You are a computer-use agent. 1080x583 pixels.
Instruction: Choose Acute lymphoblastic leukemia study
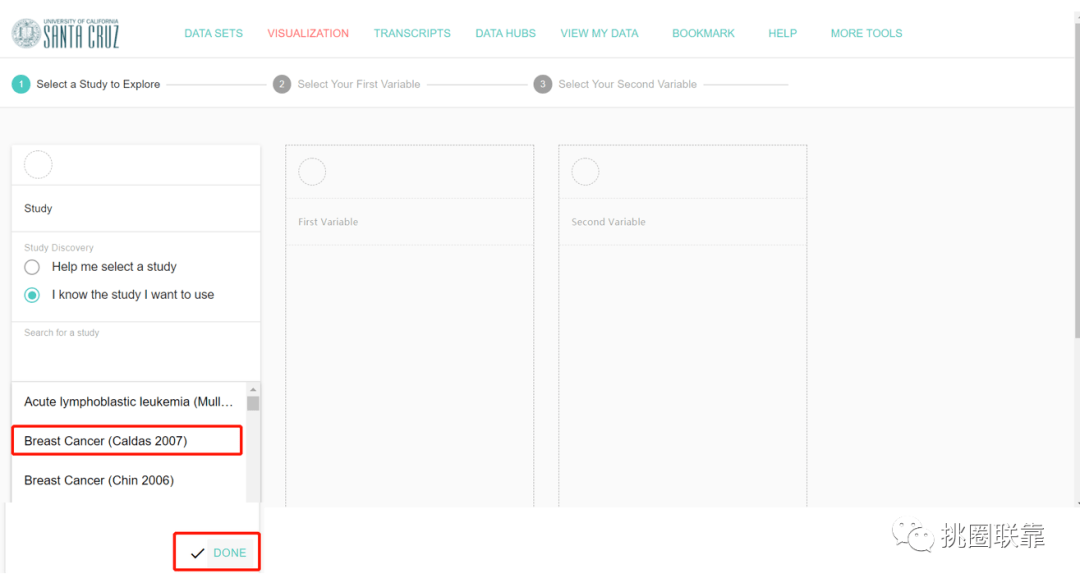pos(129,402)
